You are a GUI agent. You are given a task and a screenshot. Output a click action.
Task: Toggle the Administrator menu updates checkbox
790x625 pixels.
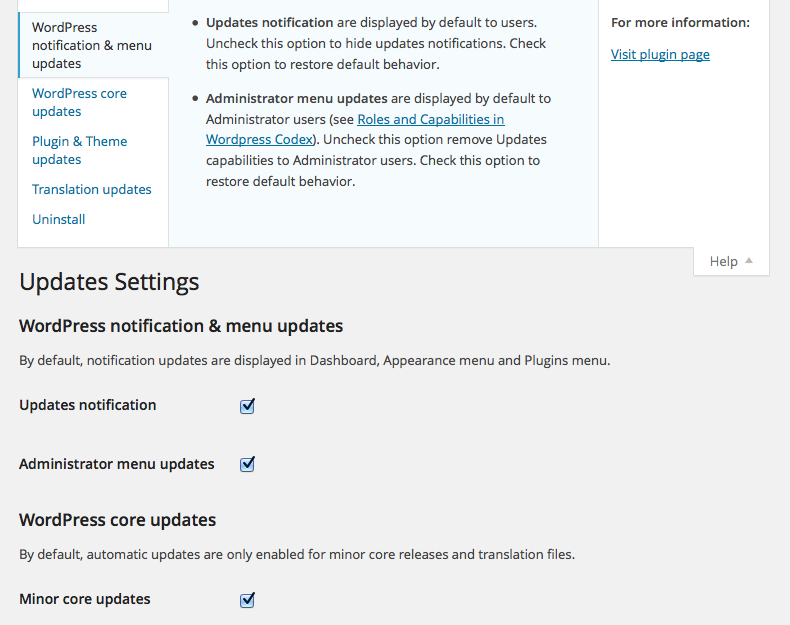[247, 464]
